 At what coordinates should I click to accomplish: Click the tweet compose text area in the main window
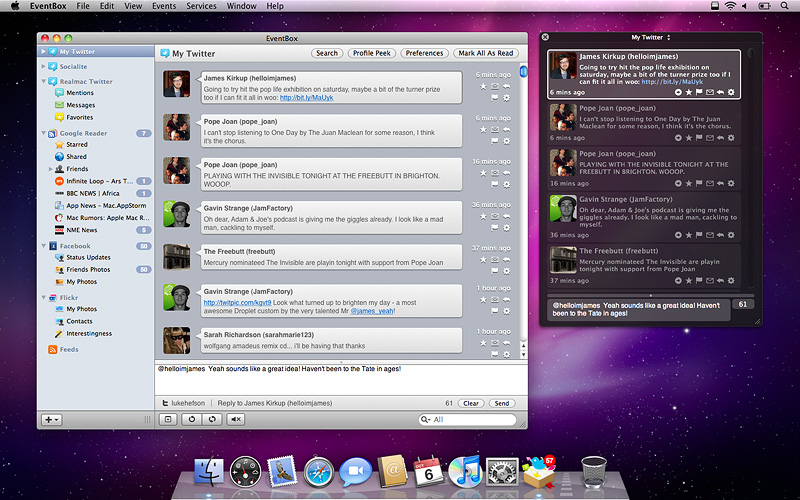341,380
